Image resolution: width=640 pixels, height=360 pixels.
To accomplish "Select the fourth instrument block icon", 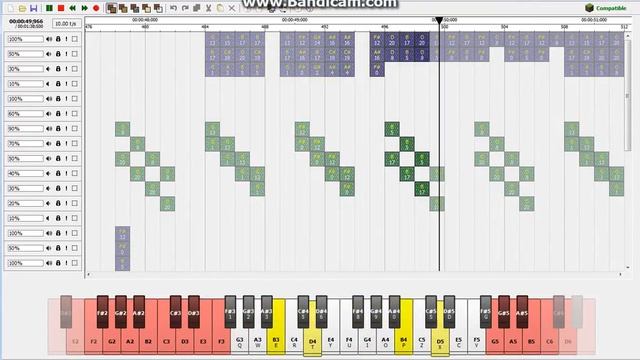I will 146,8.
